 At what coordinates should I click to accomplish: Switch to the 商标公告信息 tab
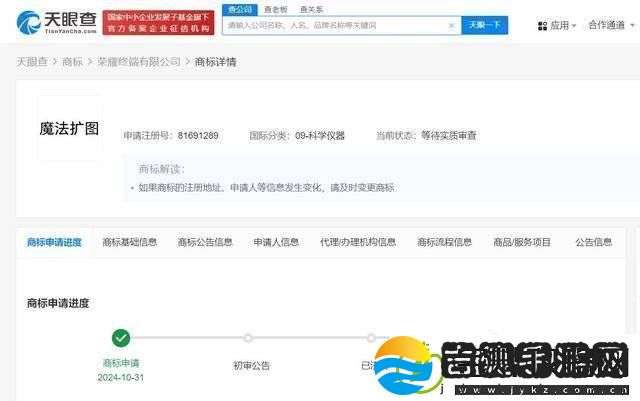click(205, 242)
